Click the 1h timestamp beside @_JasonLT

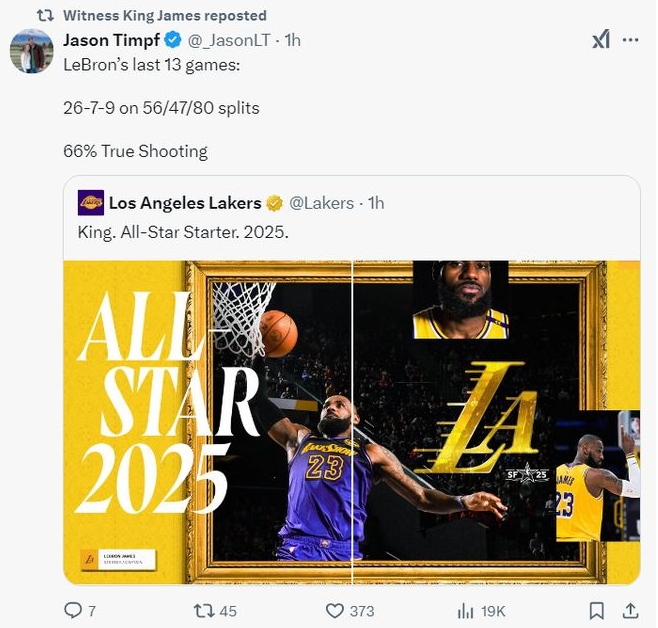[292, 40]
